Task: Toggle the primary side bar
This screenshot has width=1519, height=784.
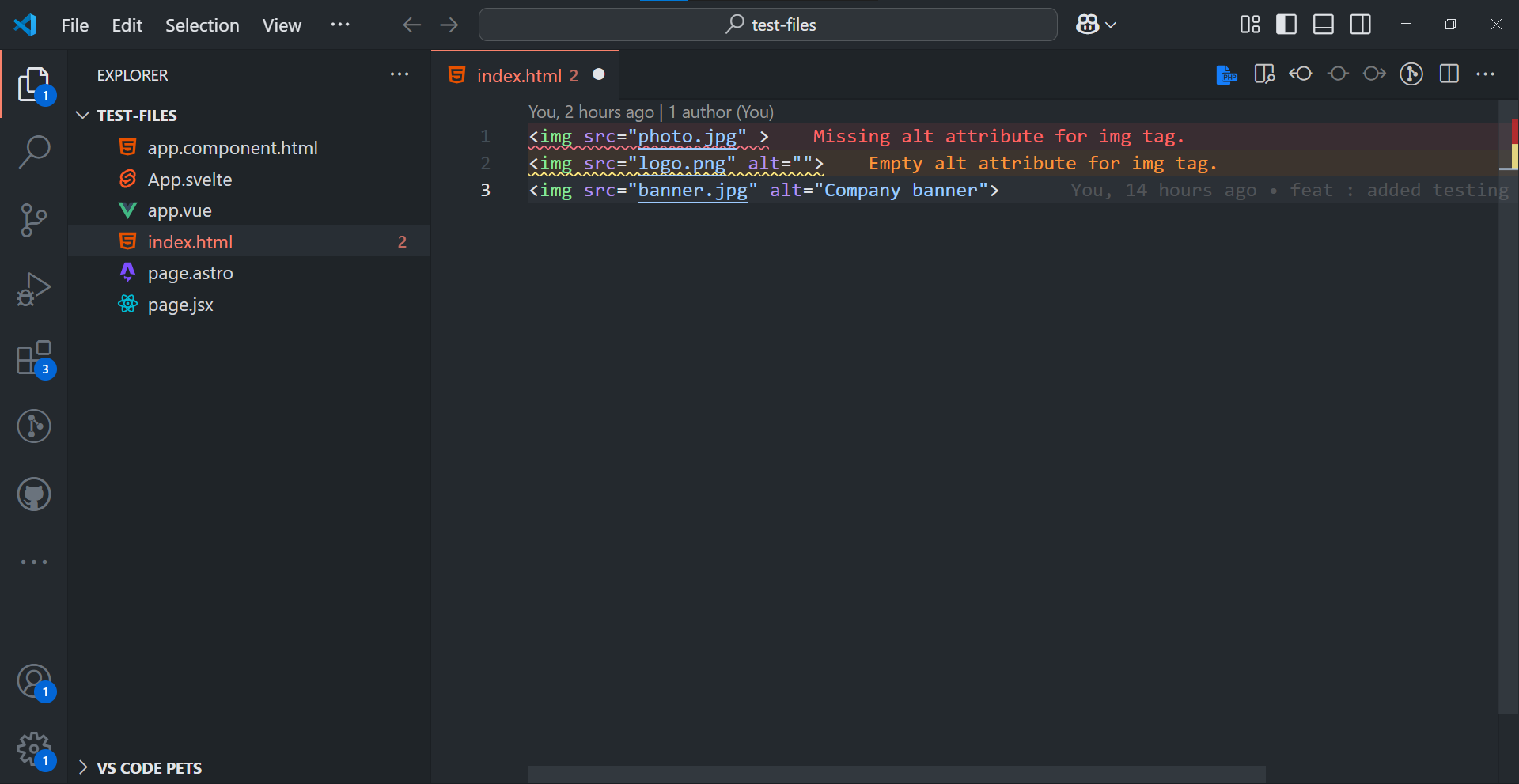Action: click(x=1286, y=25)
